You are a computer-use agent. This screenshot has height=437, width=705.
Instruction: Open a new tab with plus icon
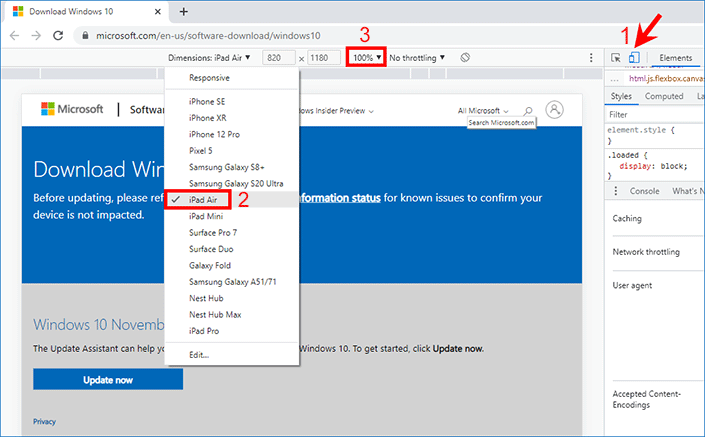click(183, 12)
